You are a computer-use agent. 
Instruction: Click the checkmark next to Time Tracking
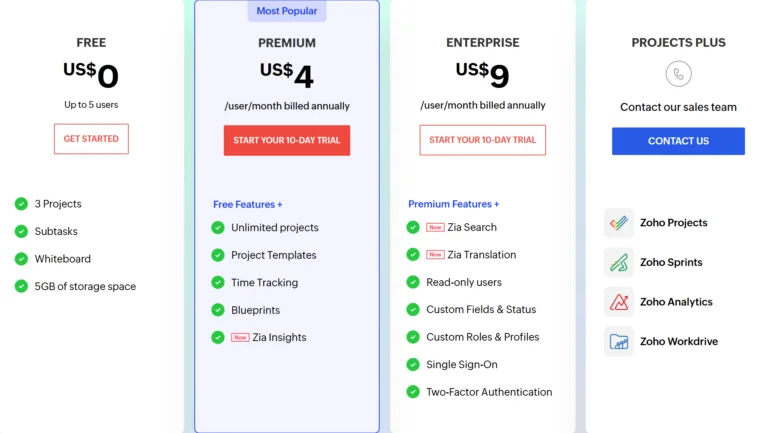218,283
